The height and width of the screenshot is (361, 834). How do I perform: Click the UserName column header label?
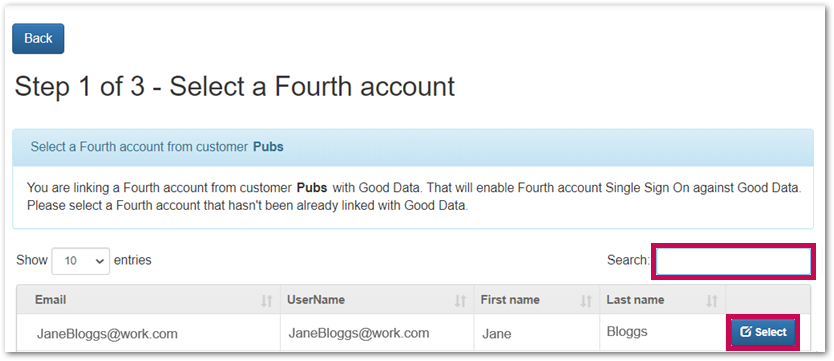tap(316, 300)
